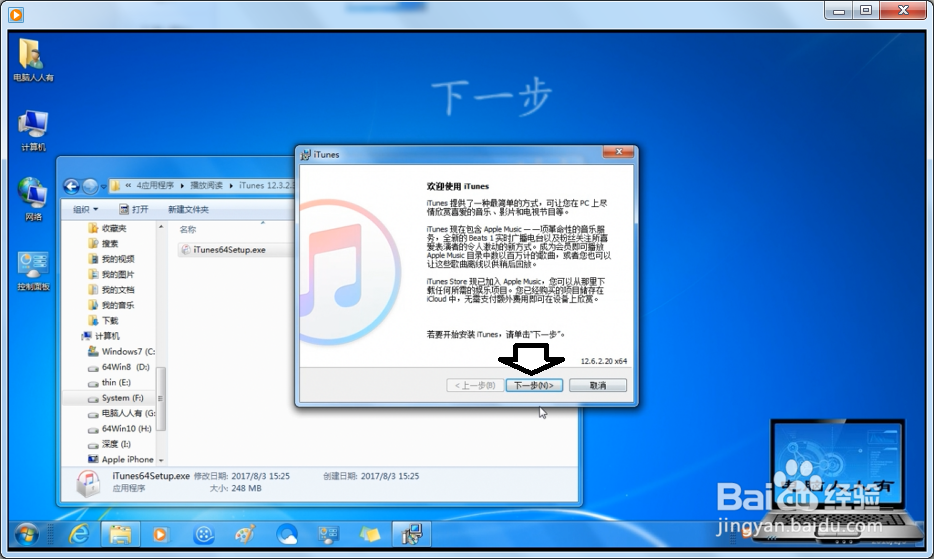Open the blue cloud browser taskbar icon
Image resolution: width=934 pixels, height=559 pixels.
(x=287, y=534)
